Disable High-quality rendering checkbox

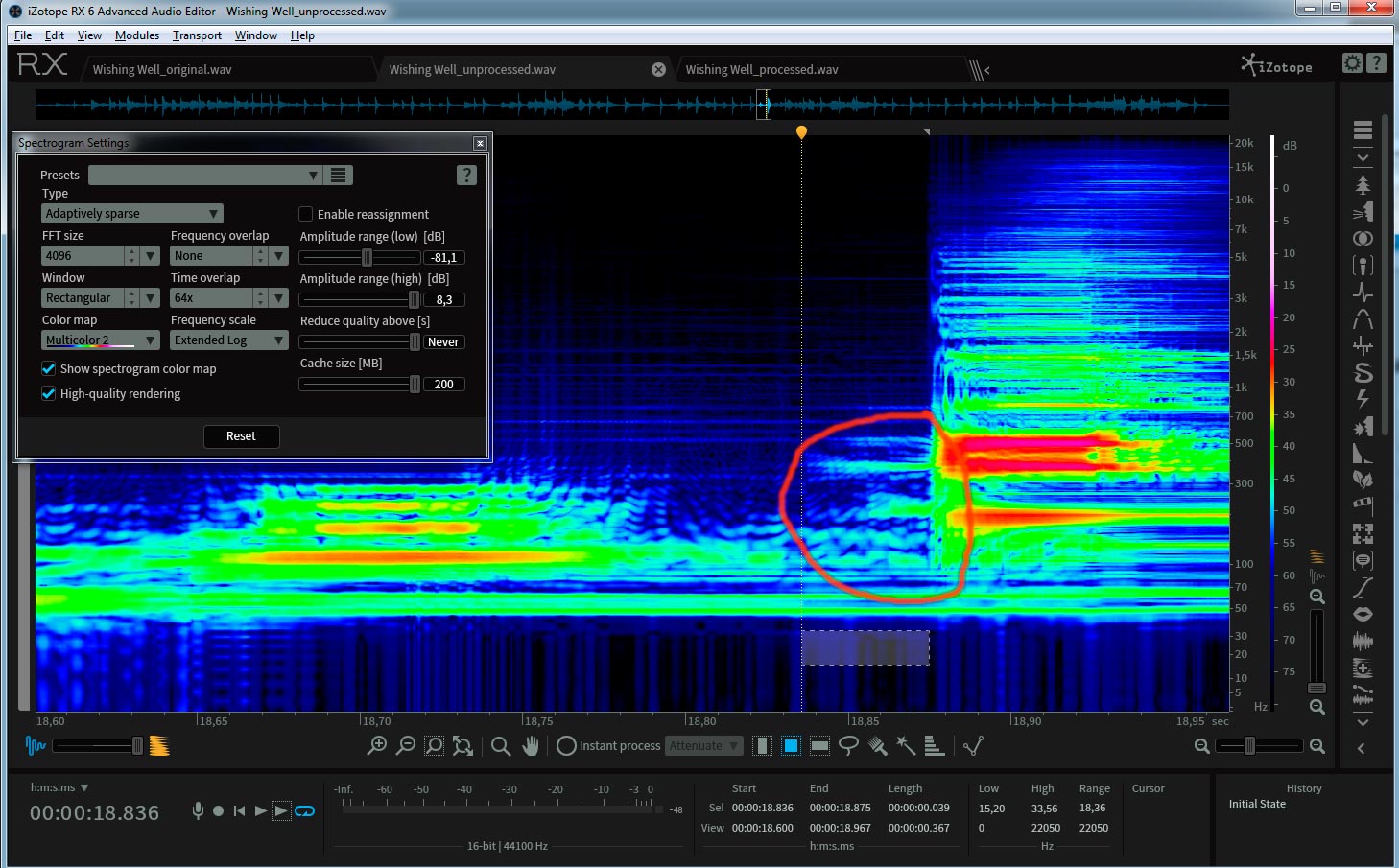click(x=49, y=393)
